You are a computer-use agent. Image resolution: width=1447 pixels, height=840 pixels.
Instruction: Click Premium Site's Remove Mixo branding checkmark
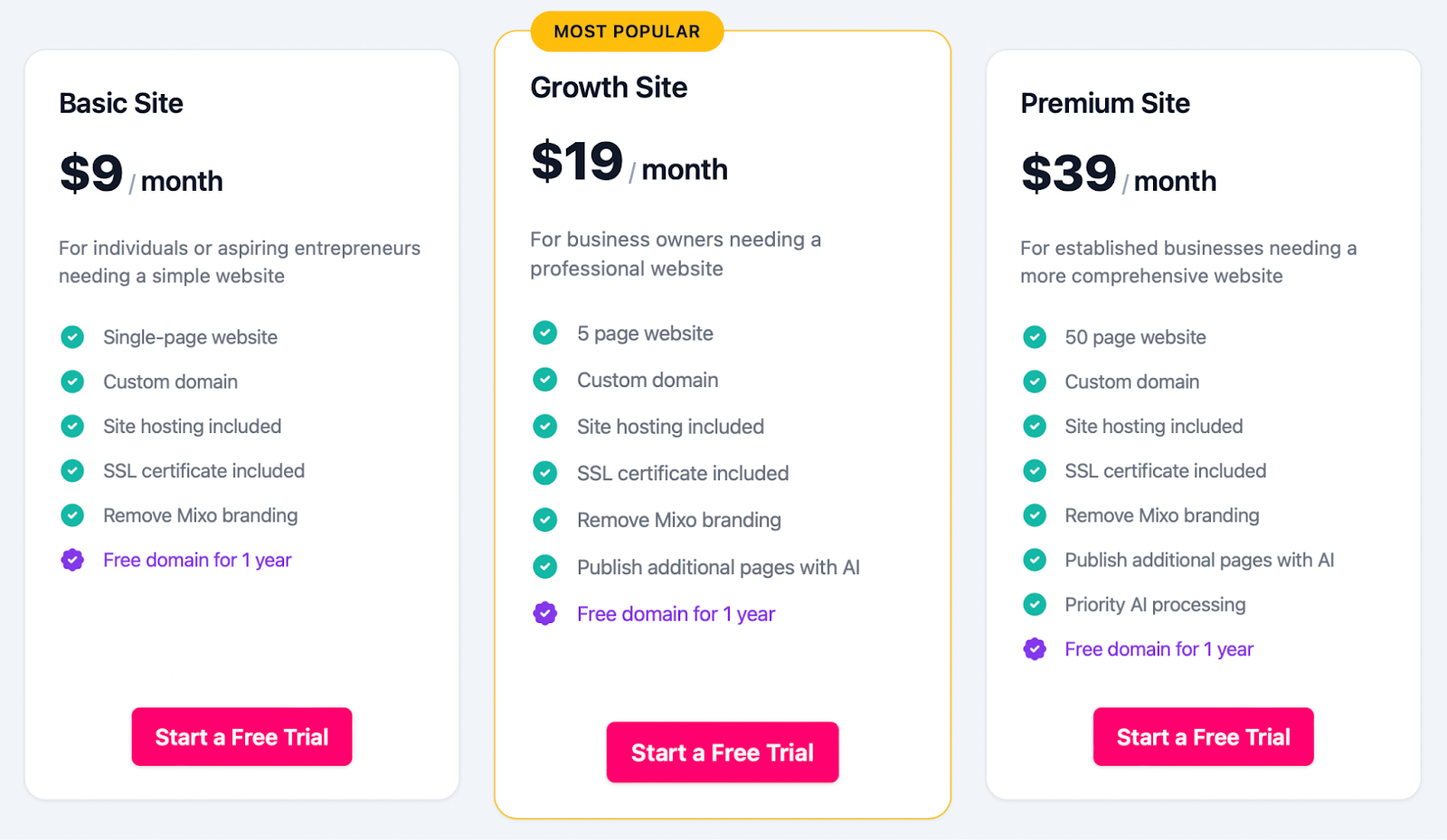point(1035,515)
